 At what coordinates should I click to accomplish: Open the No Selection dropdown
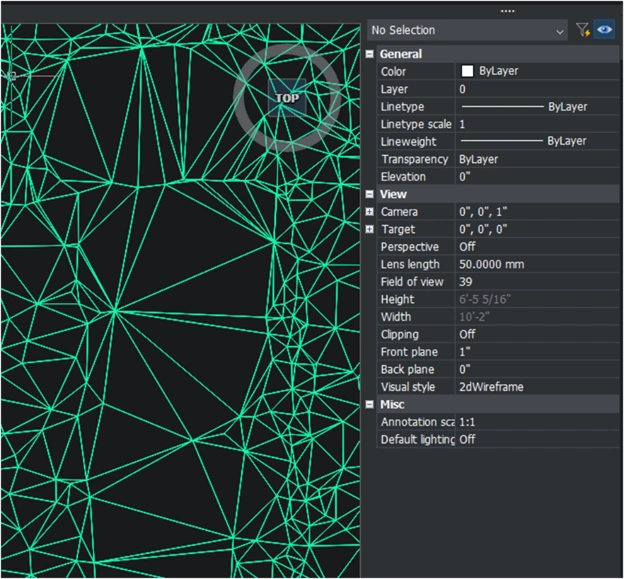point(467,30)
